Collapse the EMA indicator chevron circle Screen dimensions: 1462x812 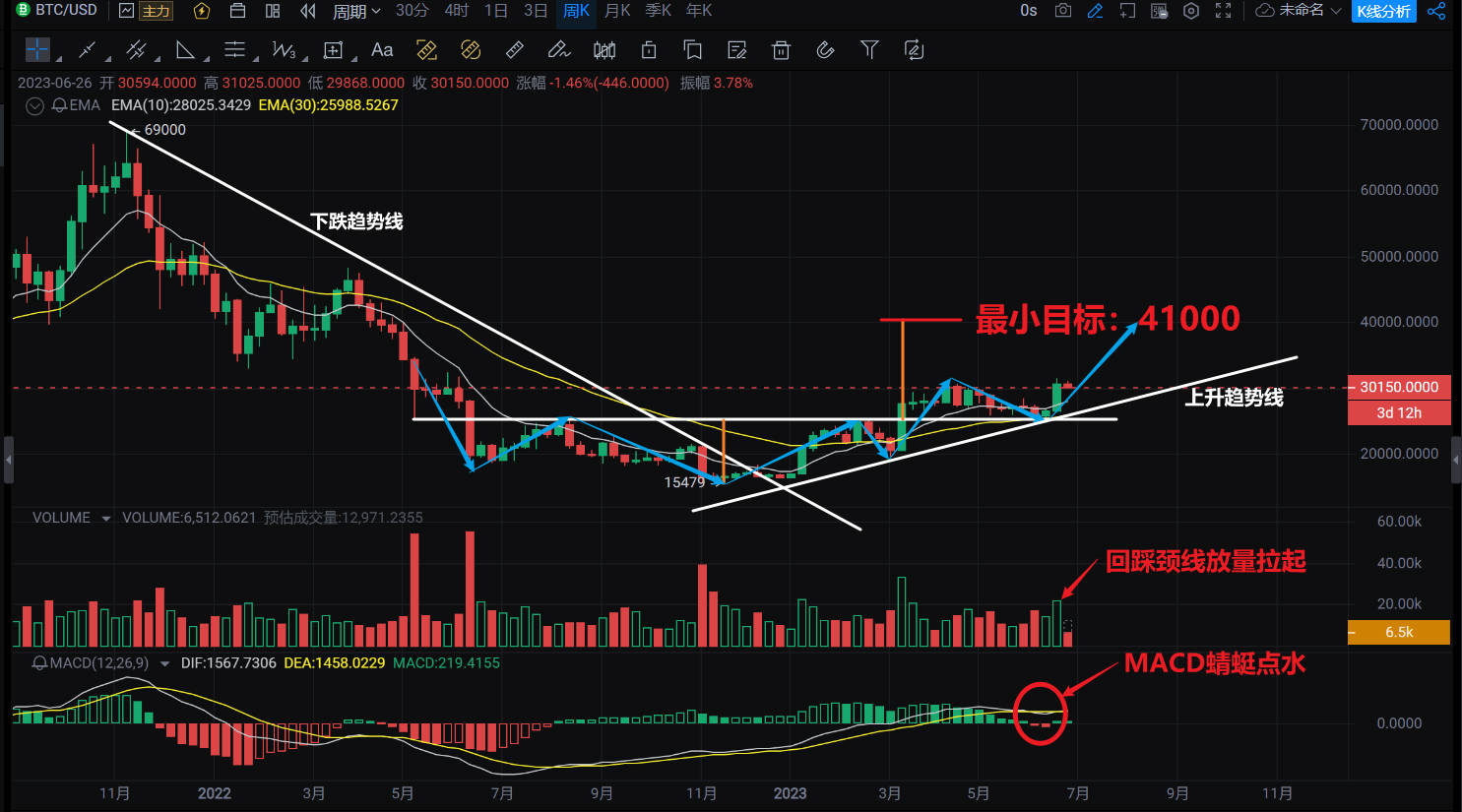[34, 105]
